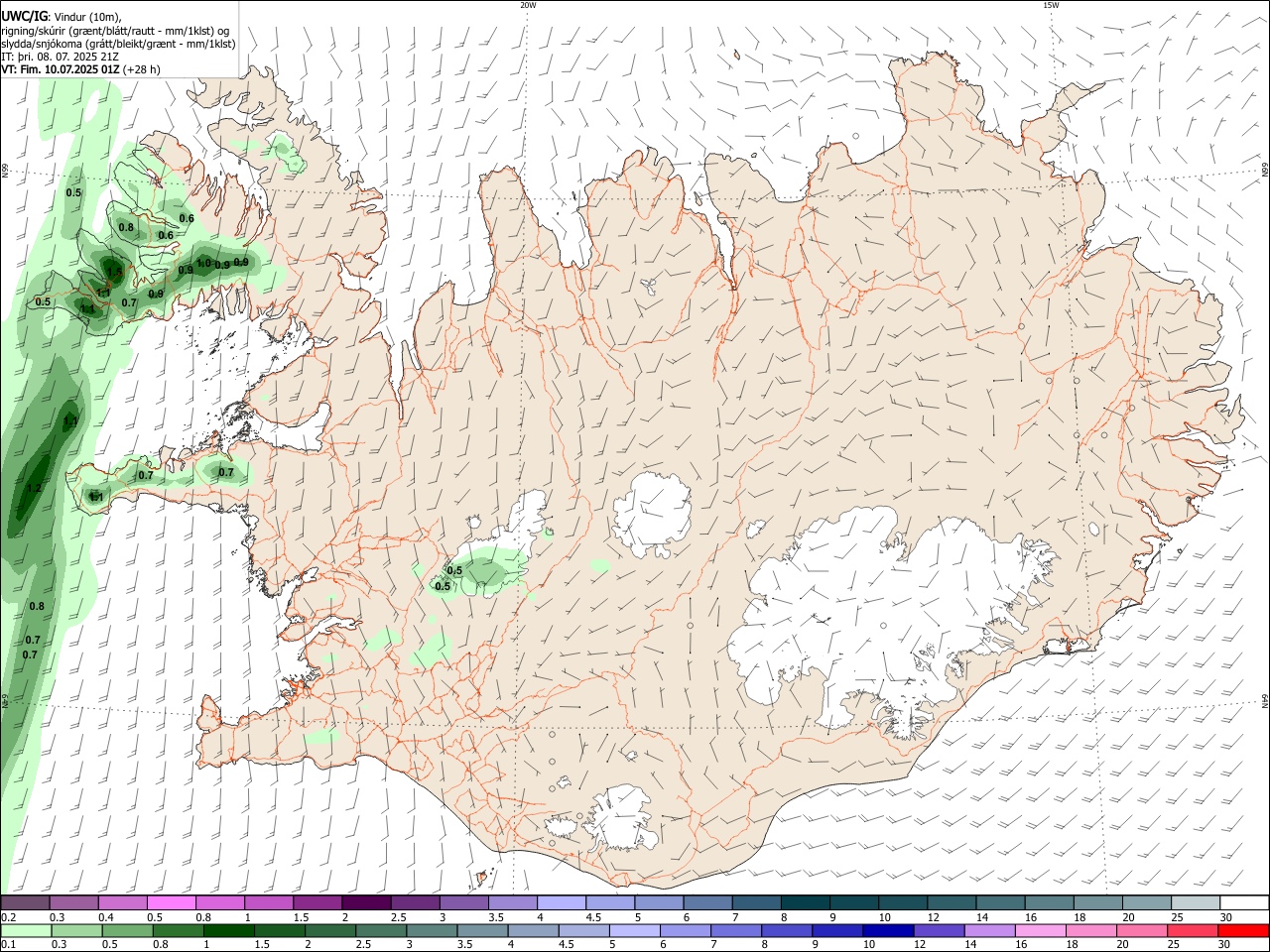Click the 'VT: Fim. 10.07.2025 01Z (+28 h)' line
Viewport: 1270px width, 952px height.
(80, 69)
